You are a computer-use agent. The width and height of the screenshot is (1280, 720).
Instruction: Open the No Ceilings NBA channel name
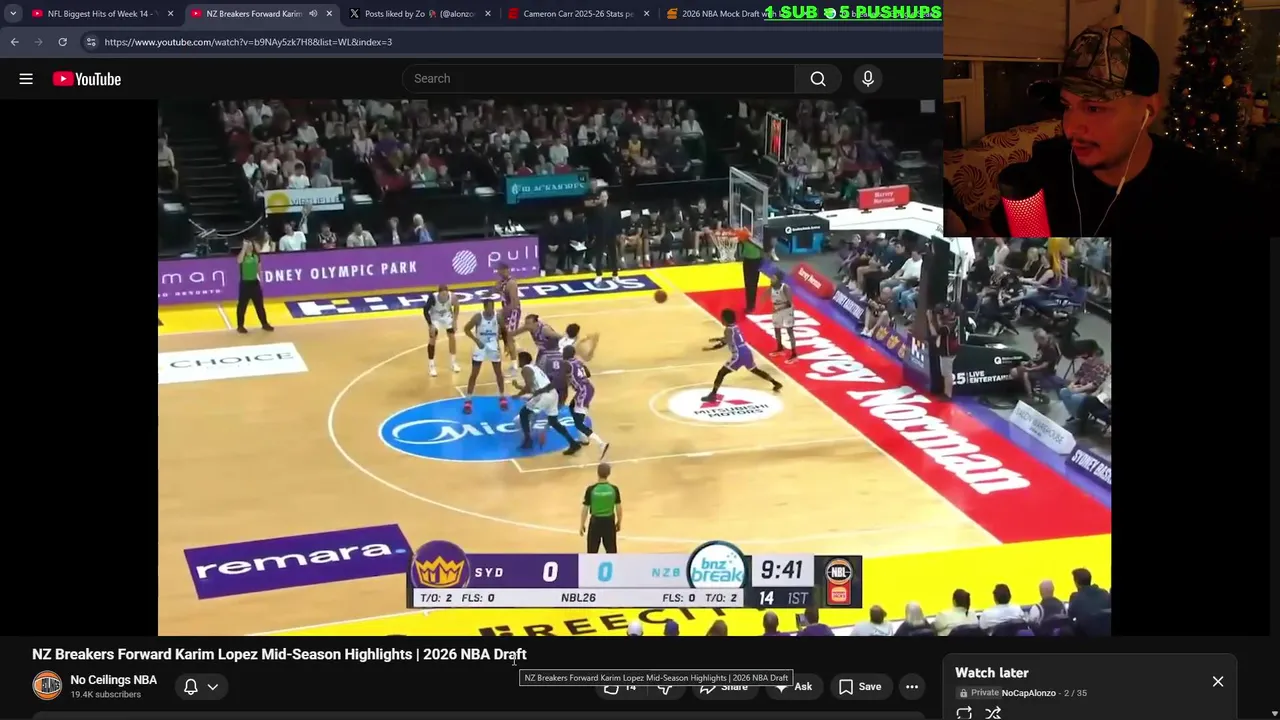[x=113, y=680]
